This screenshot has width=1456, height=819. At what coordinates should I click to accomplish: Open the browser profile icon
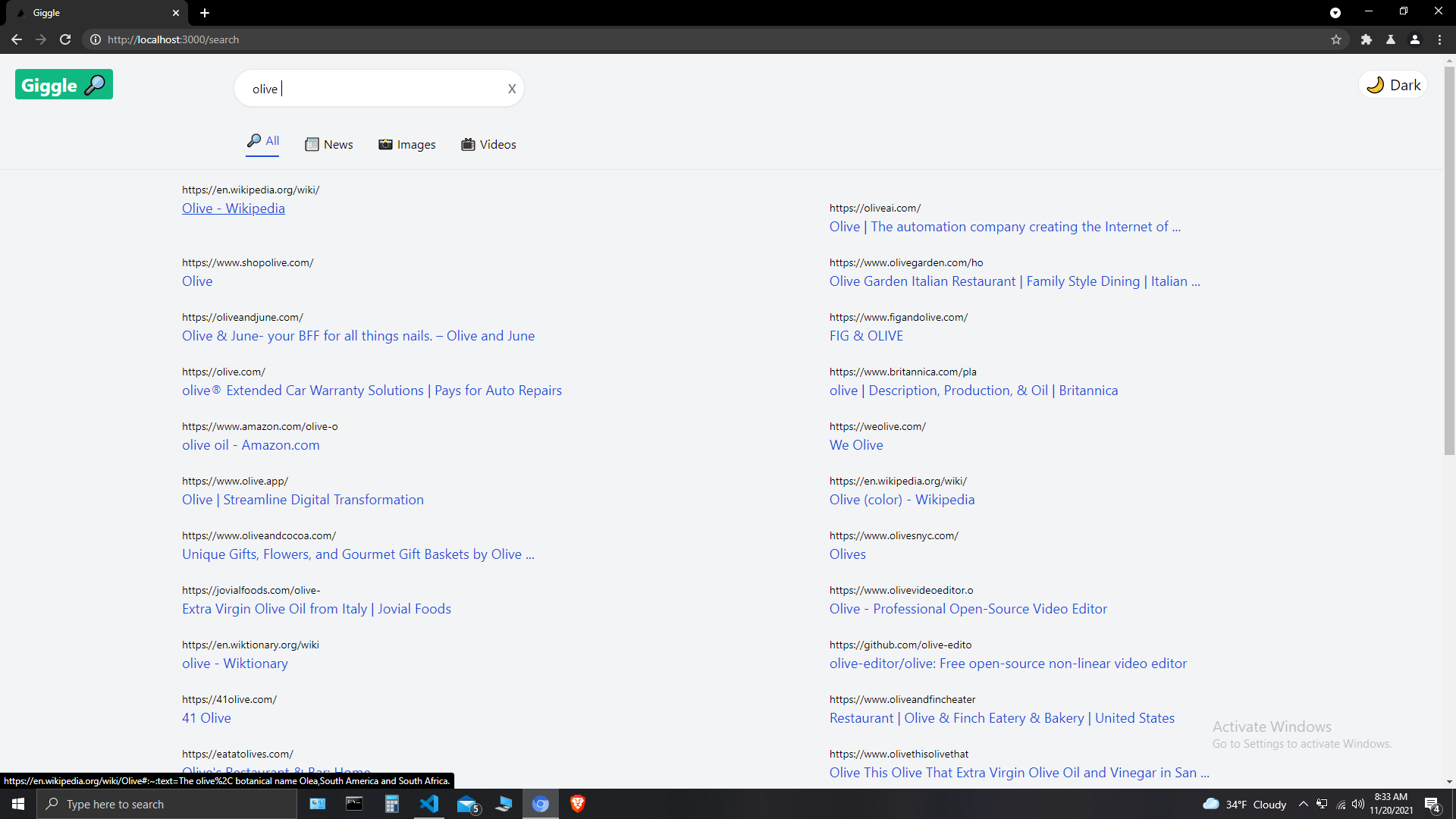tap(1415, 39)
